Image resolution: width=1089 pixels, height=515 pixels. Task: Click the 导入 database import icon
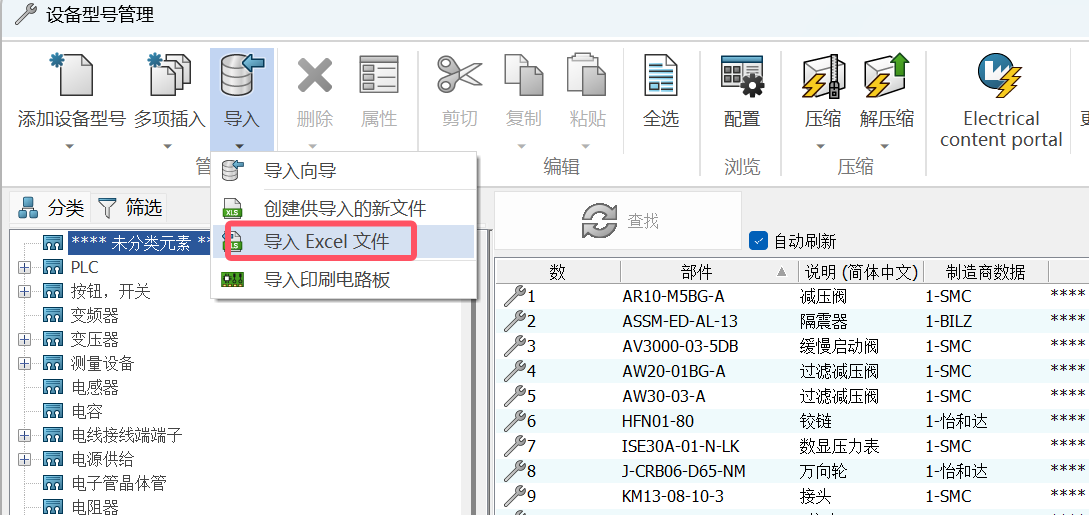pyautogui.click(x=241, y=77)
